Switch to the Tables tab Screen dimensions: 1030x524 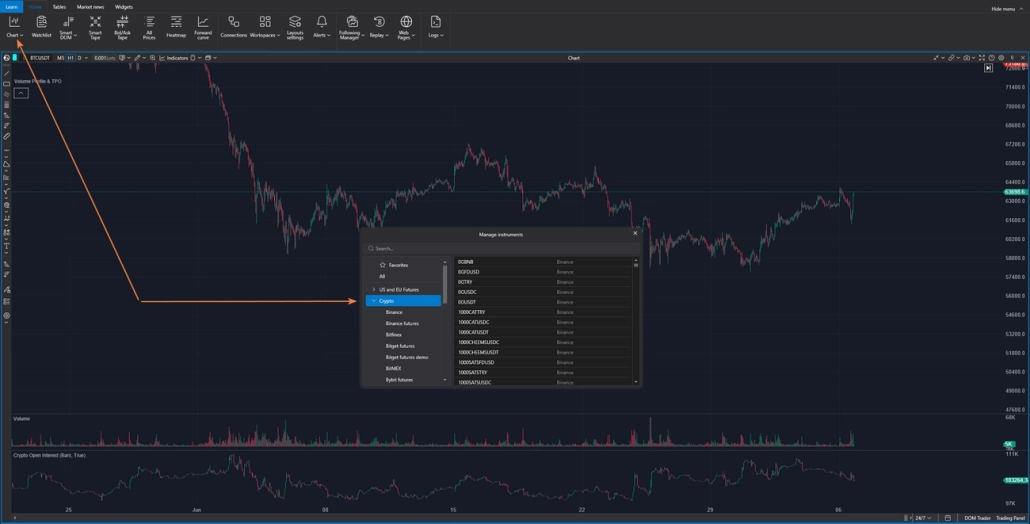coord(59,7)
